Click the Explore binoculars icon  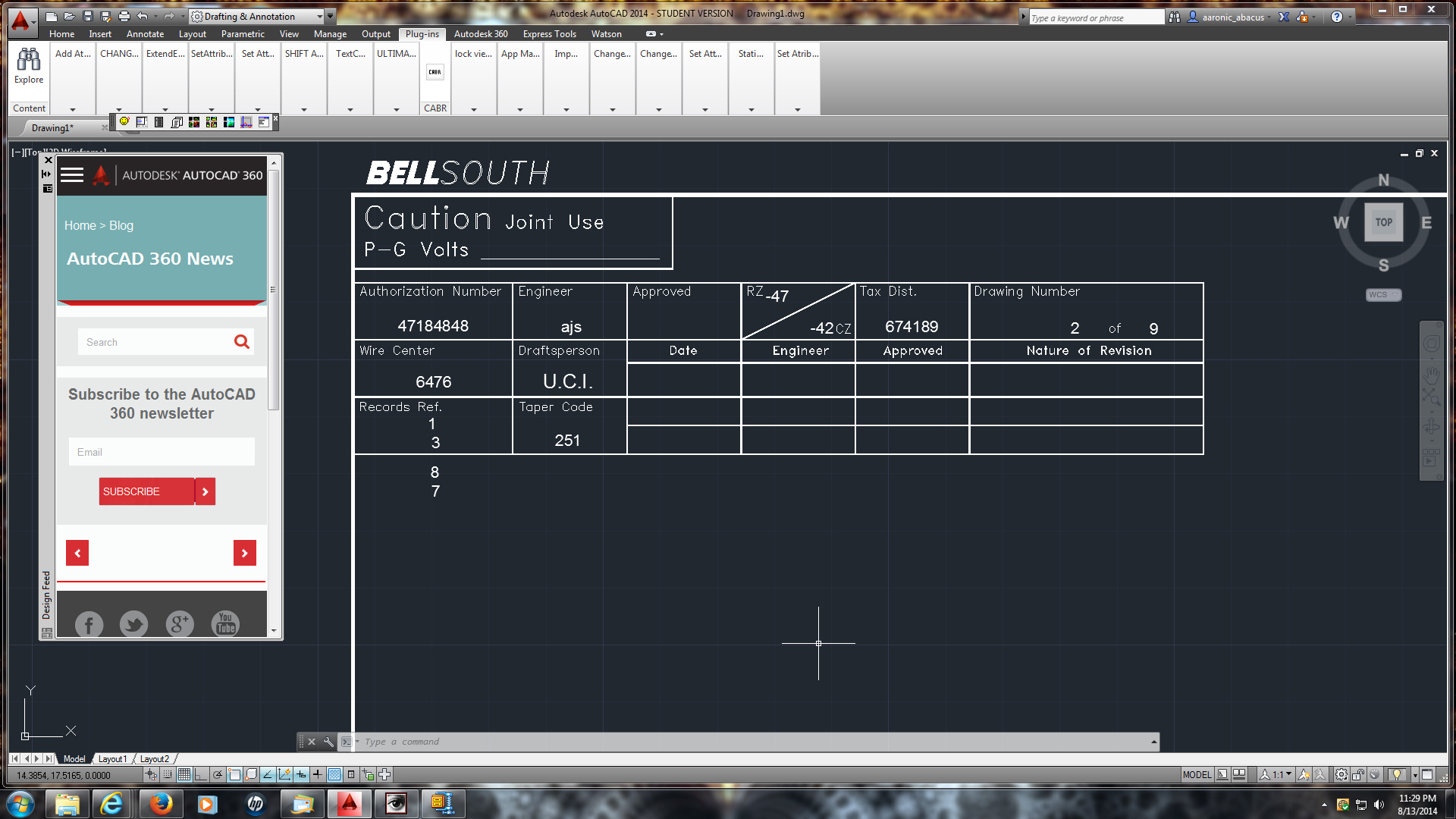tap(29, 59)
